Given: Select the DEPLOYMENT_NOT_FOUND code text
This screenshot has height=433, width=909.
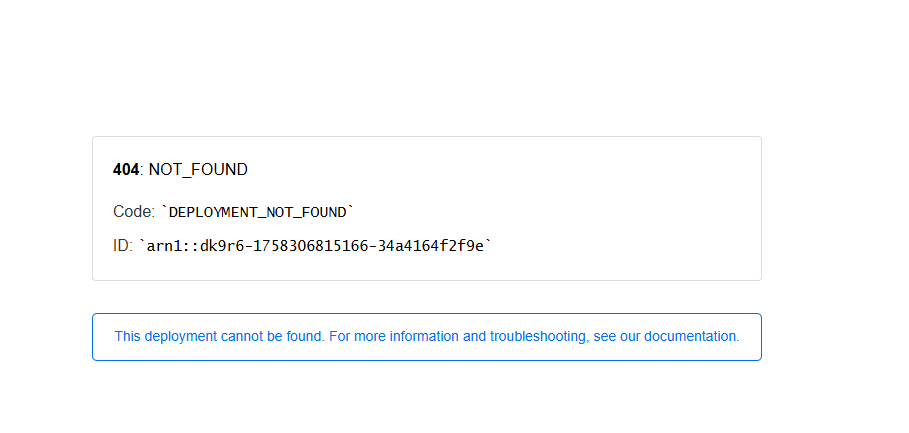Looking at the screenshot, I should pyautogui.click(x=258, y=212).
